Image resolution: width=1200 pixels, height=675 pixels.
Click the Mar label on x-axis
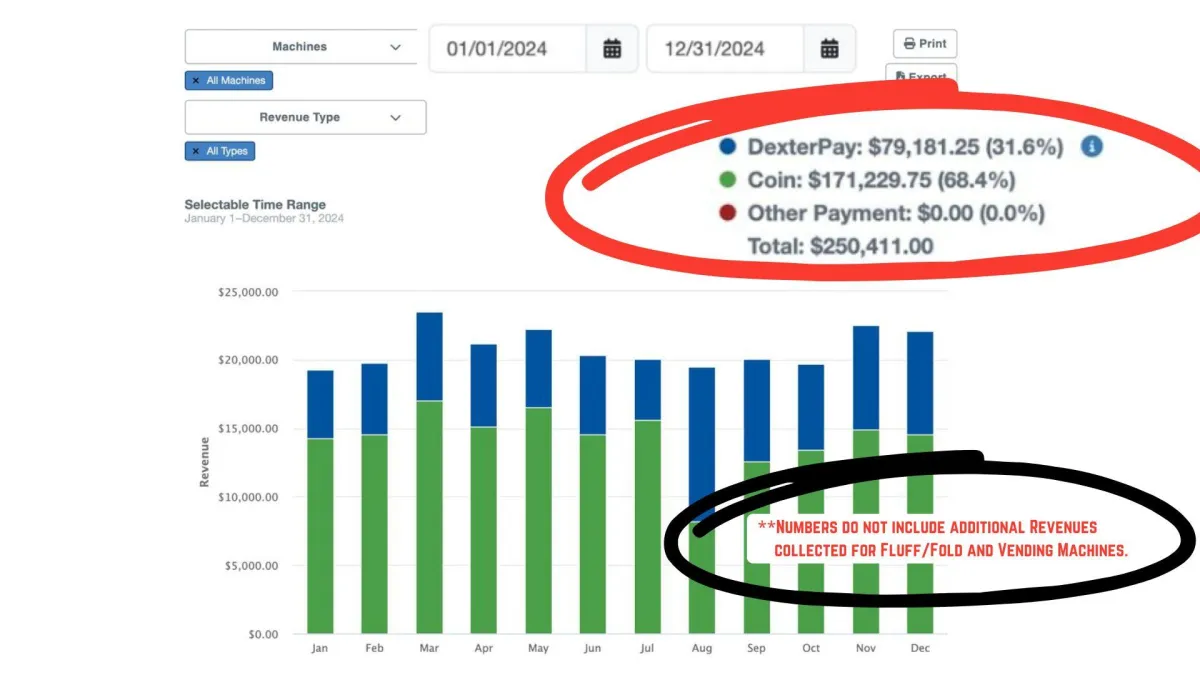click(x=429, y=649)
